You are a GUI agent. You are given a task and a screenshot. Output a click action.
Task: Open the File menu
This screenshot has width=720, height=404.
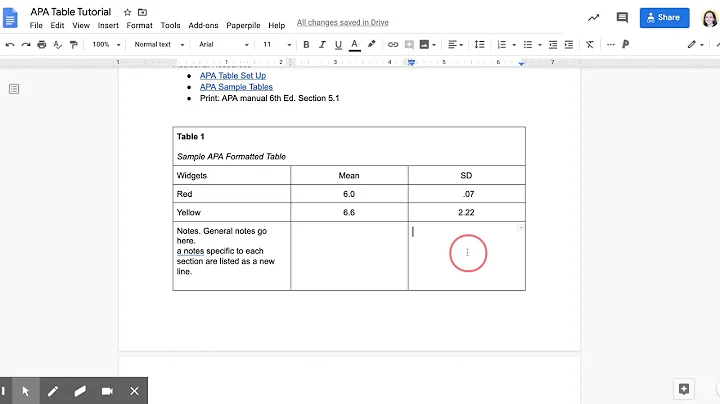click(36, 25)
